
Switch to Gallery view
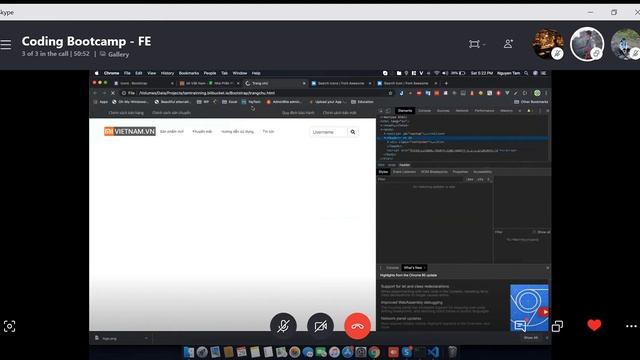(114, 54)
